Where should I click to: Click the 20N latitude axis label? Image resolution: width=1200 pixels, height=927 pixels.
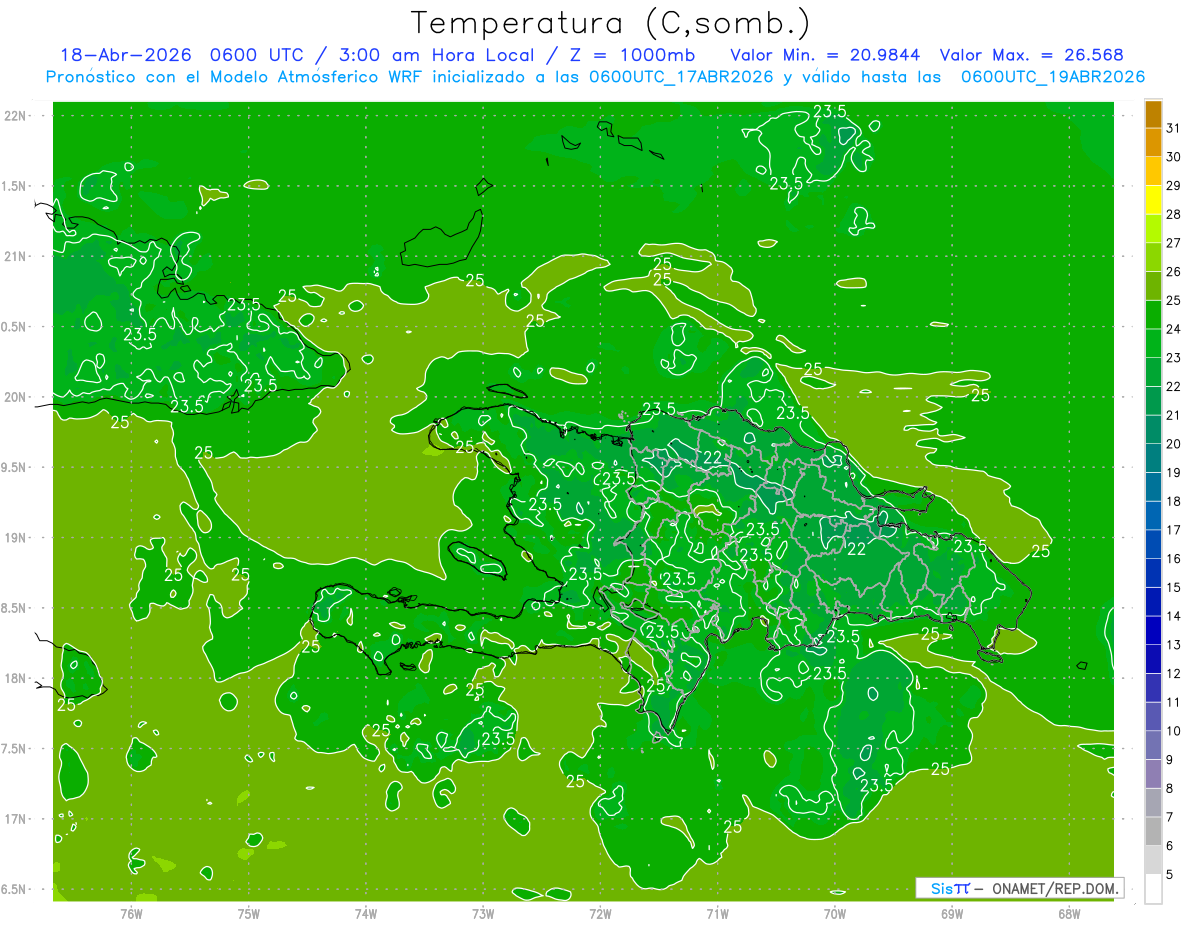14,397
